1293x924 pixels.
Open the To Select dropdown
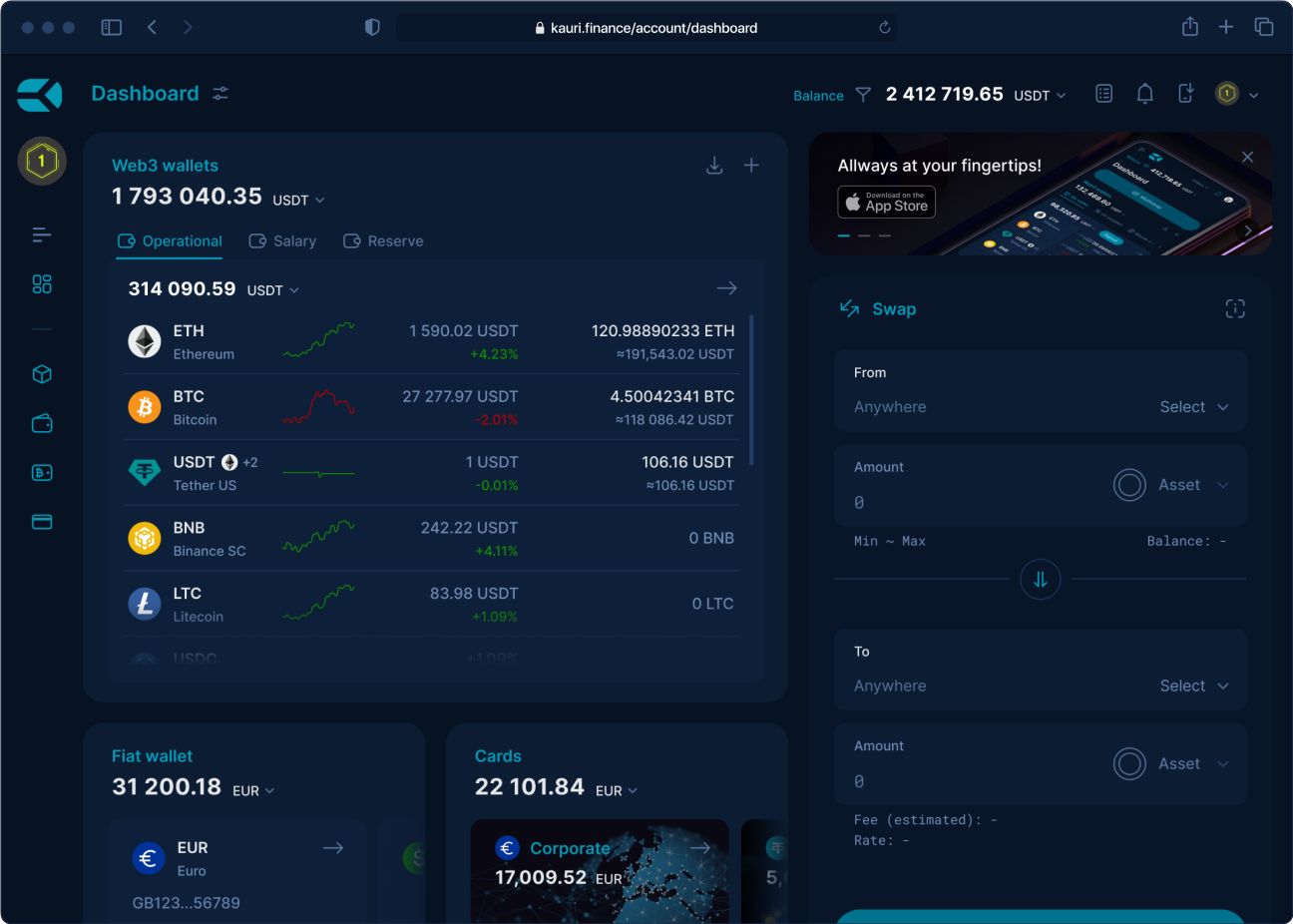pyautogui.click(x=1193, y=687)
